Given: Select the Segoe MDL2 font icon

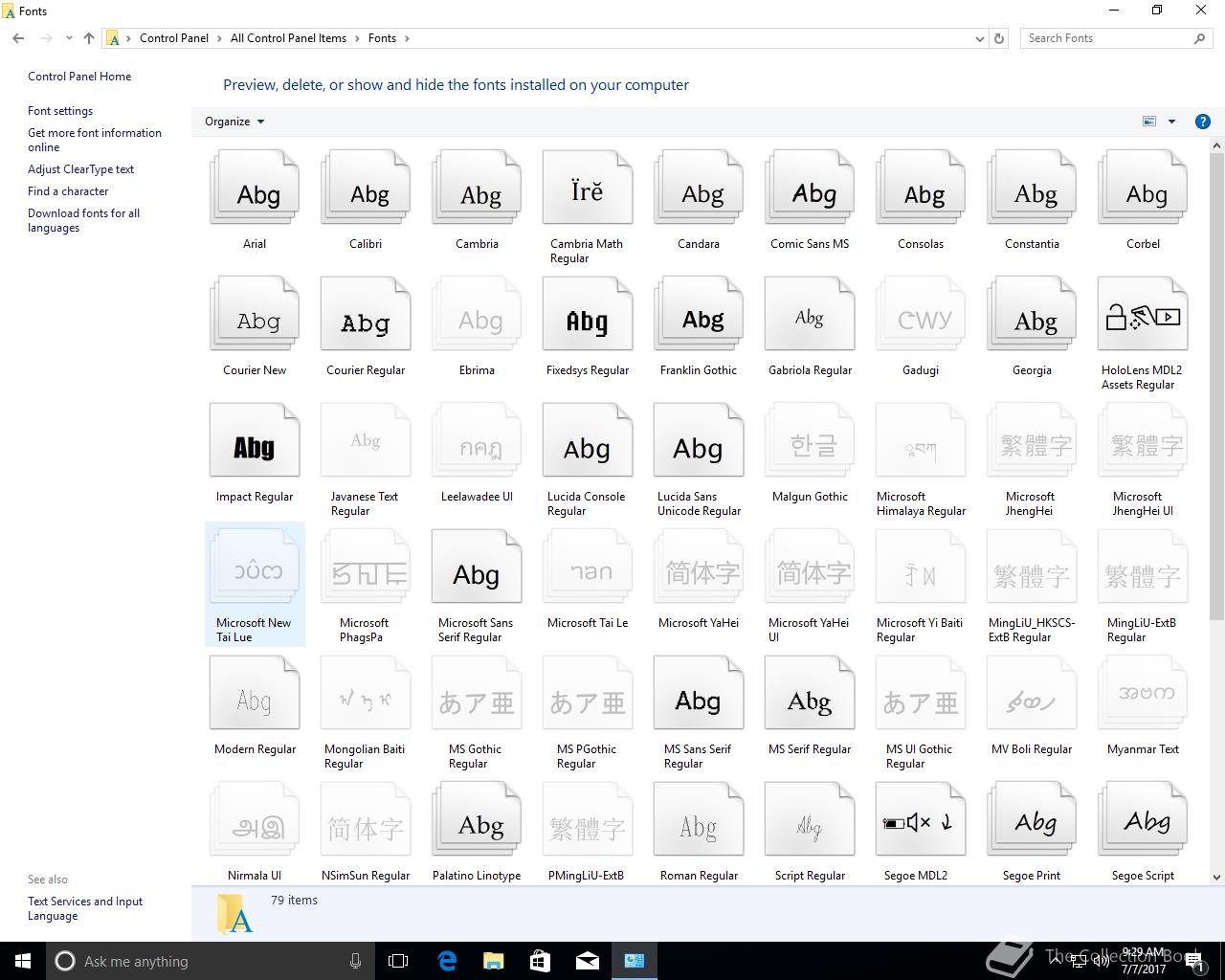Looking at the screenshot, I should click(x=921, y=819).
